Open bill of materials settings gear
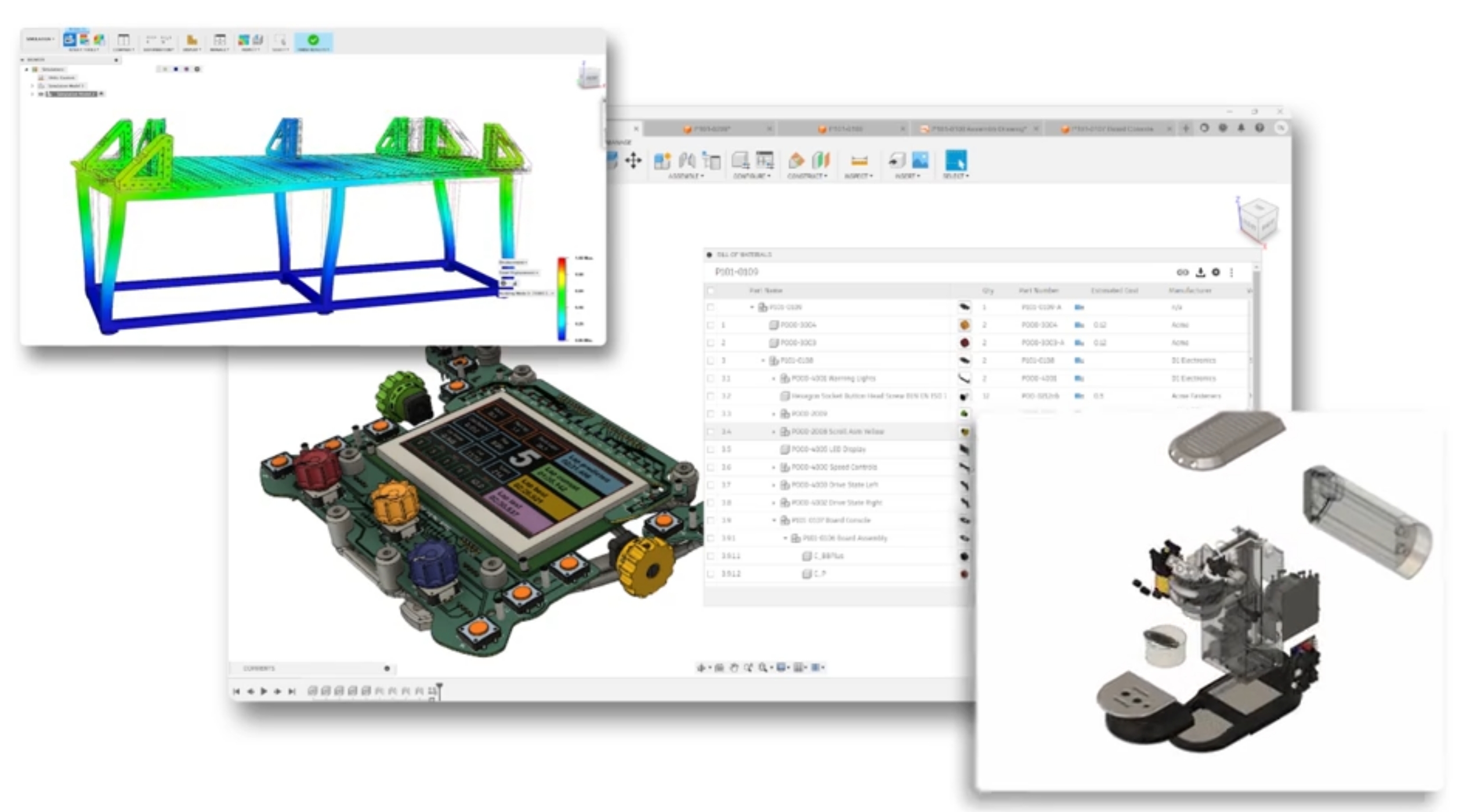Viewport: 1466px width, 812px height. point(1215,272)
